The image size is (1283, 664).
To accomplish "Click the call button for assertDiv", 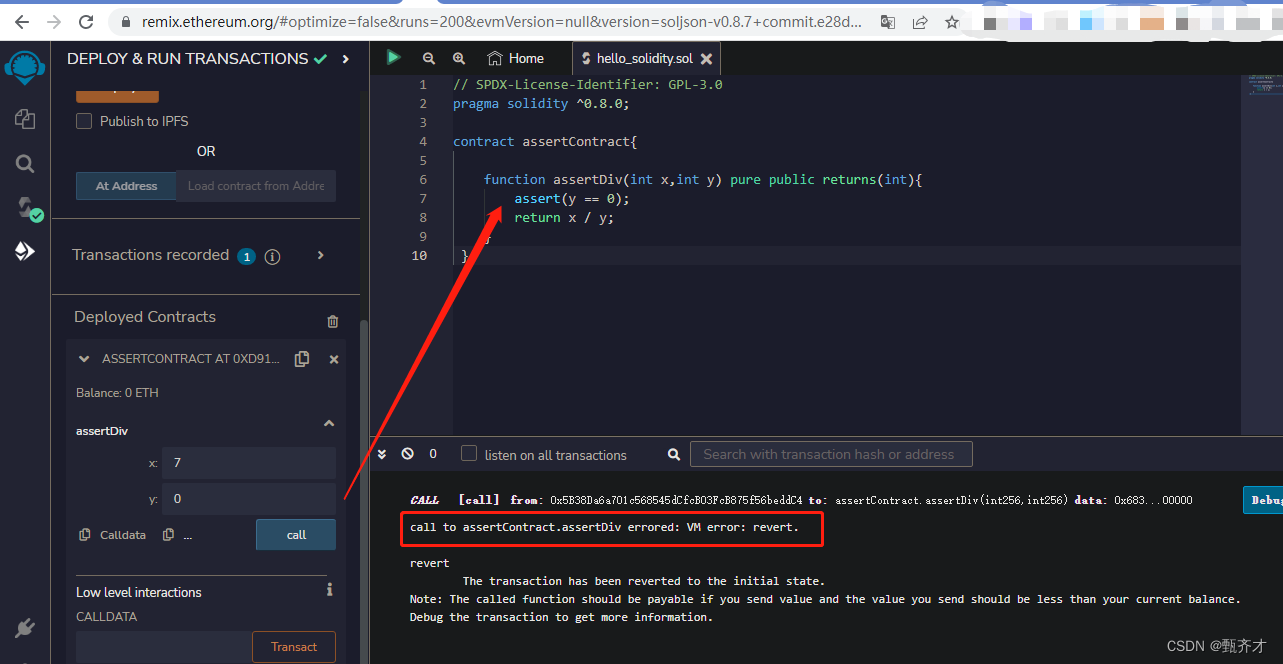I will pos(296,535).
